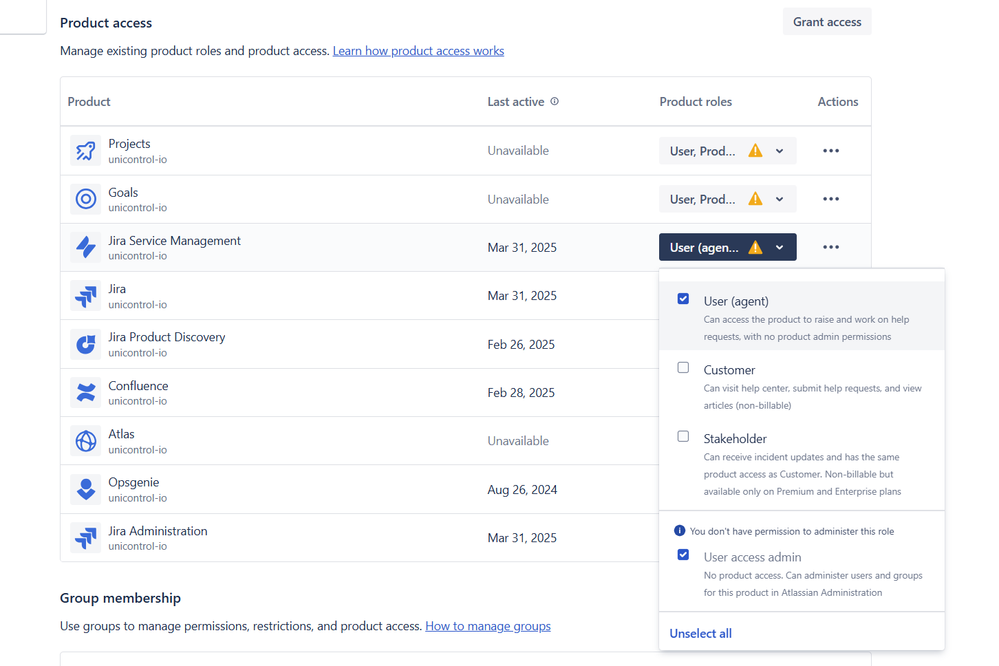Click the Product roles column header
The image size is (999, 666).
coord(695,102)
